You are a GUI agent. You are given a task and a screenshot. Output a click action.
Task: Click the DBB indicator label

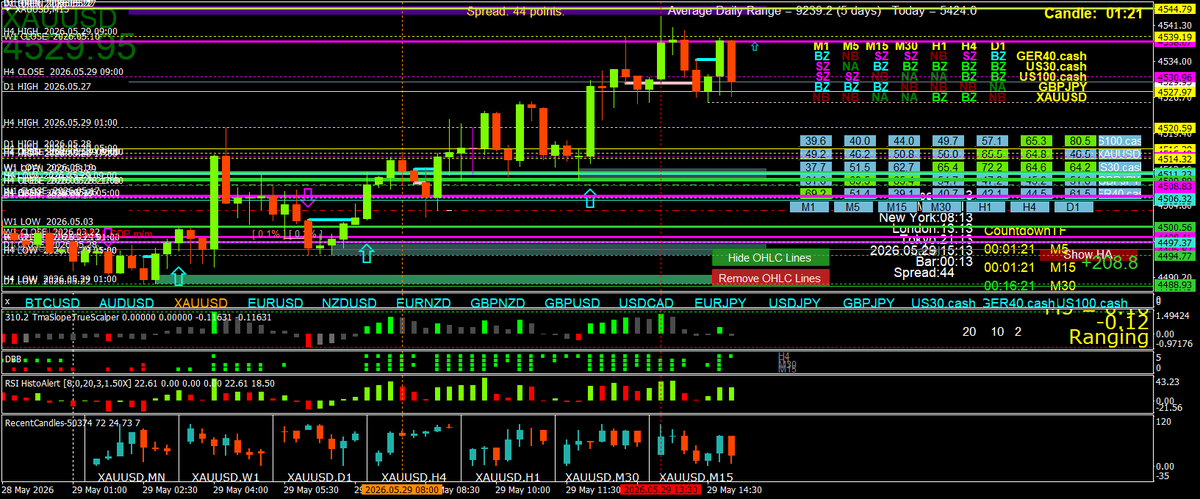tap(13, 357)
